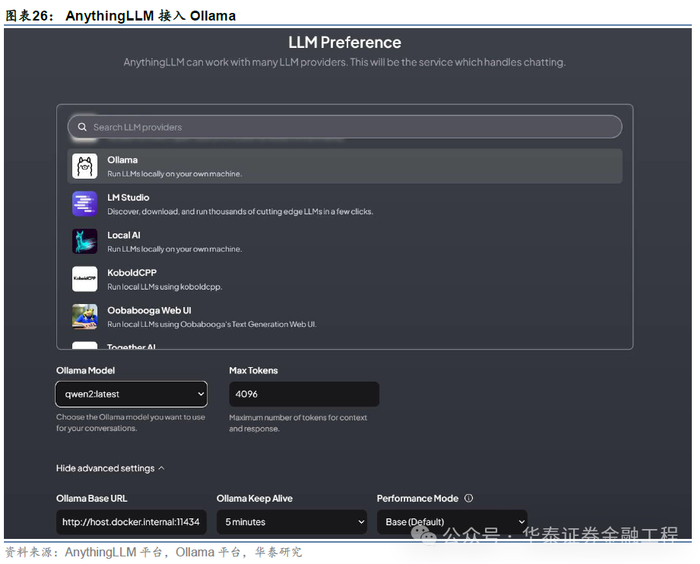Click the Performance Mode info icon

pyautogui.click(x=468, y=498)
